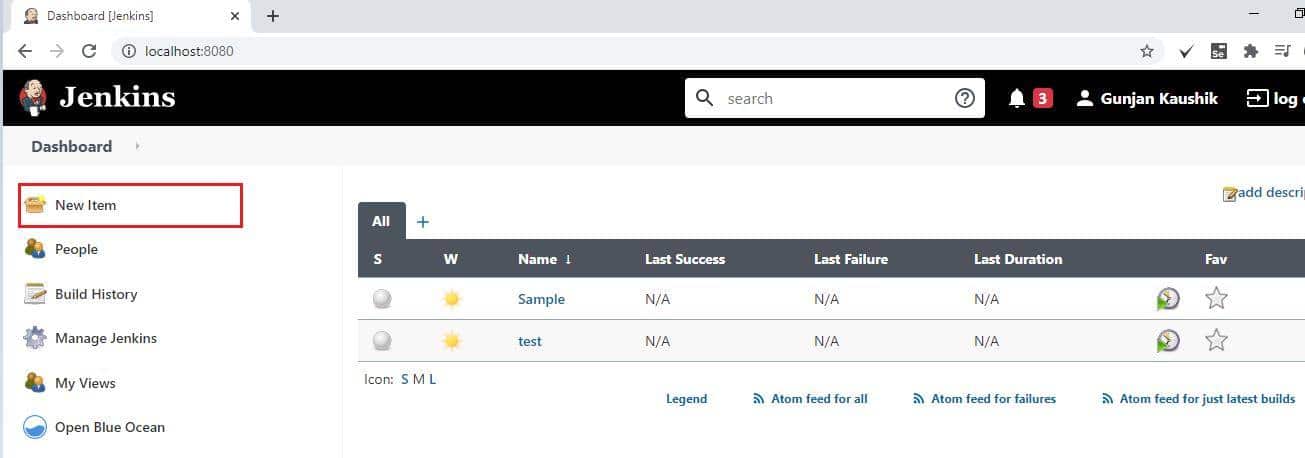This screenshot has width=1305, height=458.
Task: Open a new browser tab
Action: click(273, 16)
